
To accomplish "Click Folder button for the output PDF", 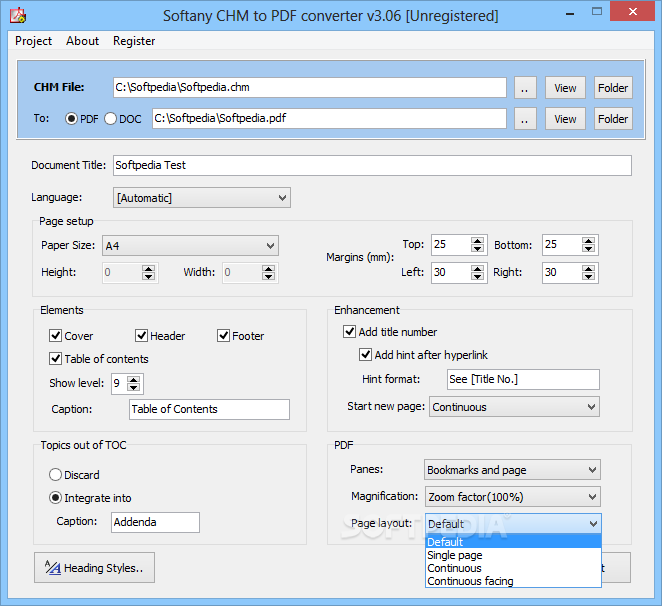I will (x=613, y=119).
